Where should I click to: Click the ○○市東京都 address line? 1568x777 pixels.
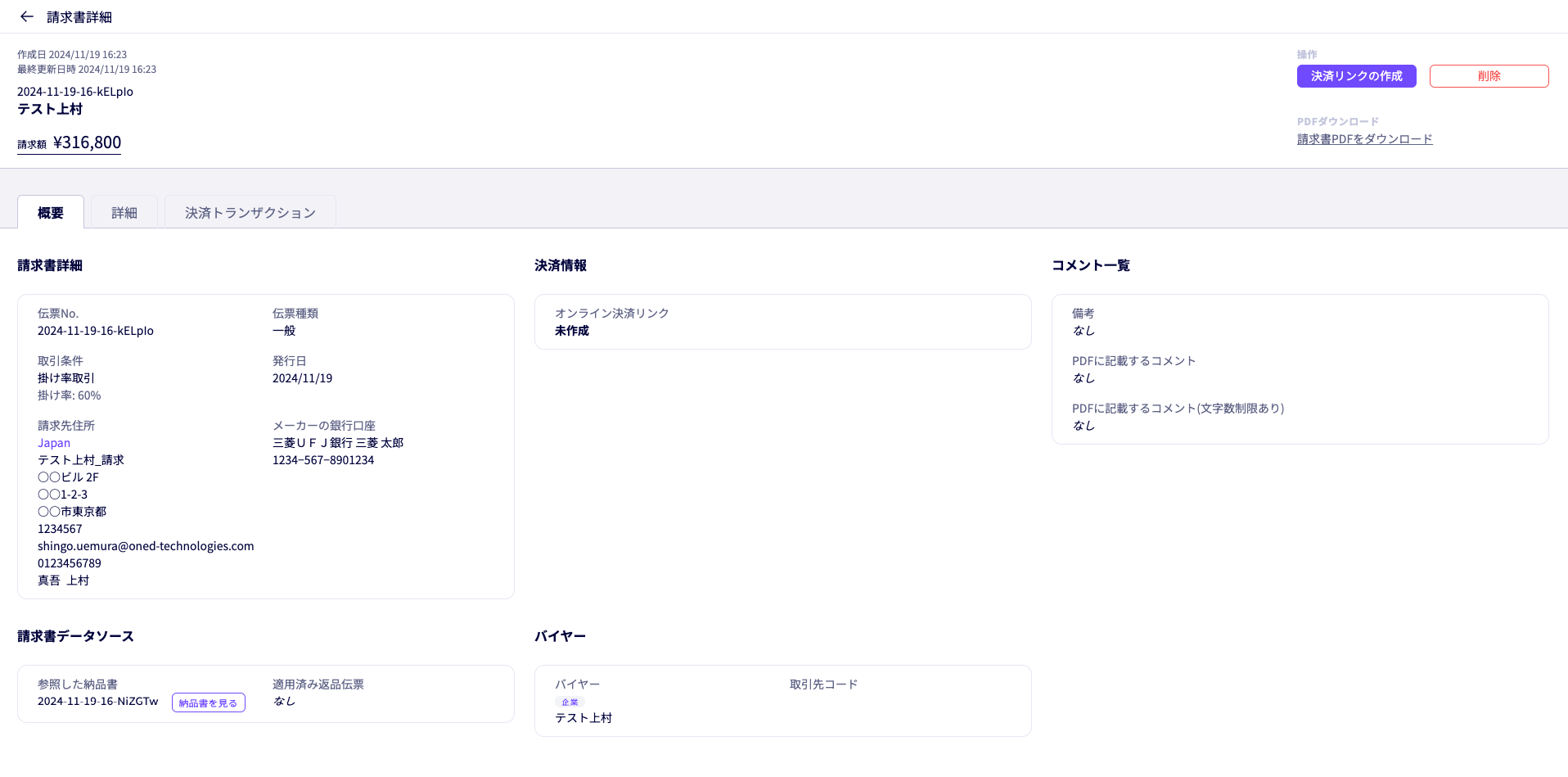tap(72, 512)
